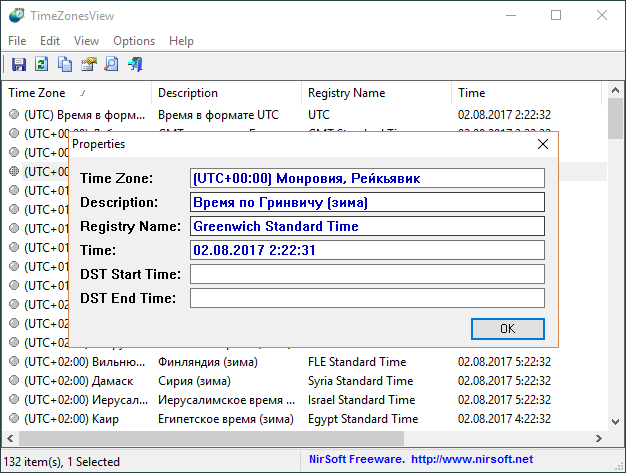Click the empty DST End Time field

pyautogui.click(x=367, y=298)
